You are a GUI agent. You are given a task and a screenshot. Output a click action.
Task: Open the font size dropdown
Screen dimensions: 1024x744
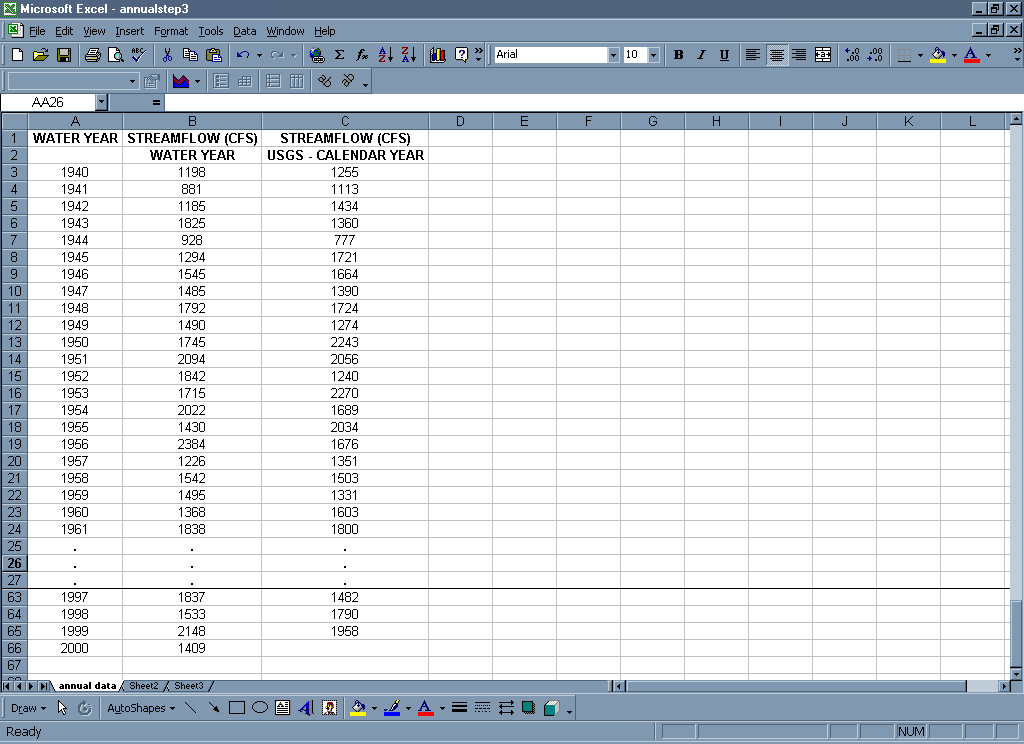point(653,55)
